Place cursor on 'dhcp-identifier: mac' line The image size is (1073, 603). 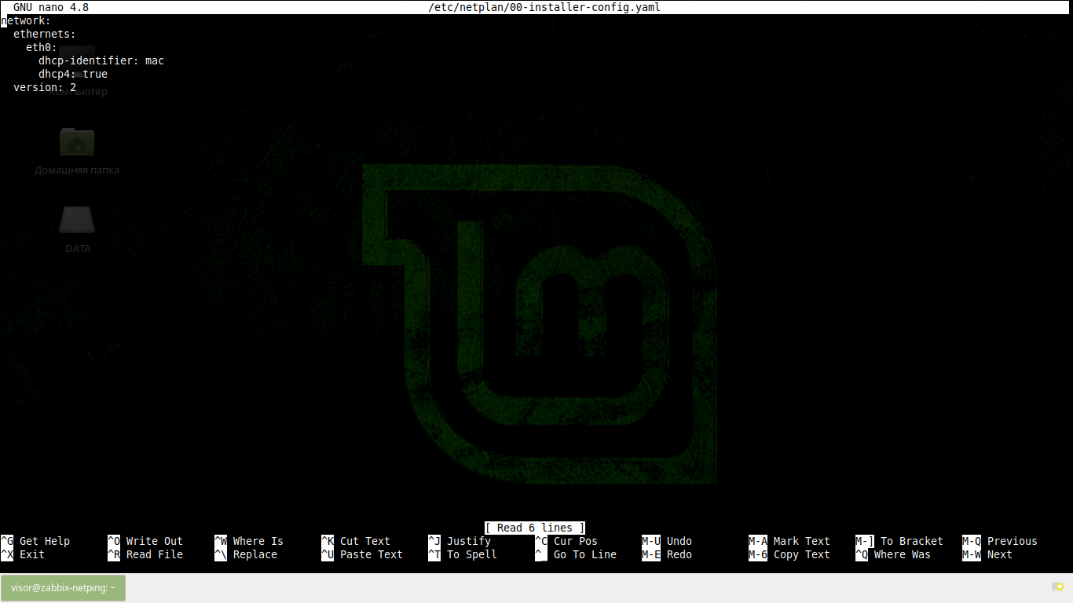click(x=101, y=61)
